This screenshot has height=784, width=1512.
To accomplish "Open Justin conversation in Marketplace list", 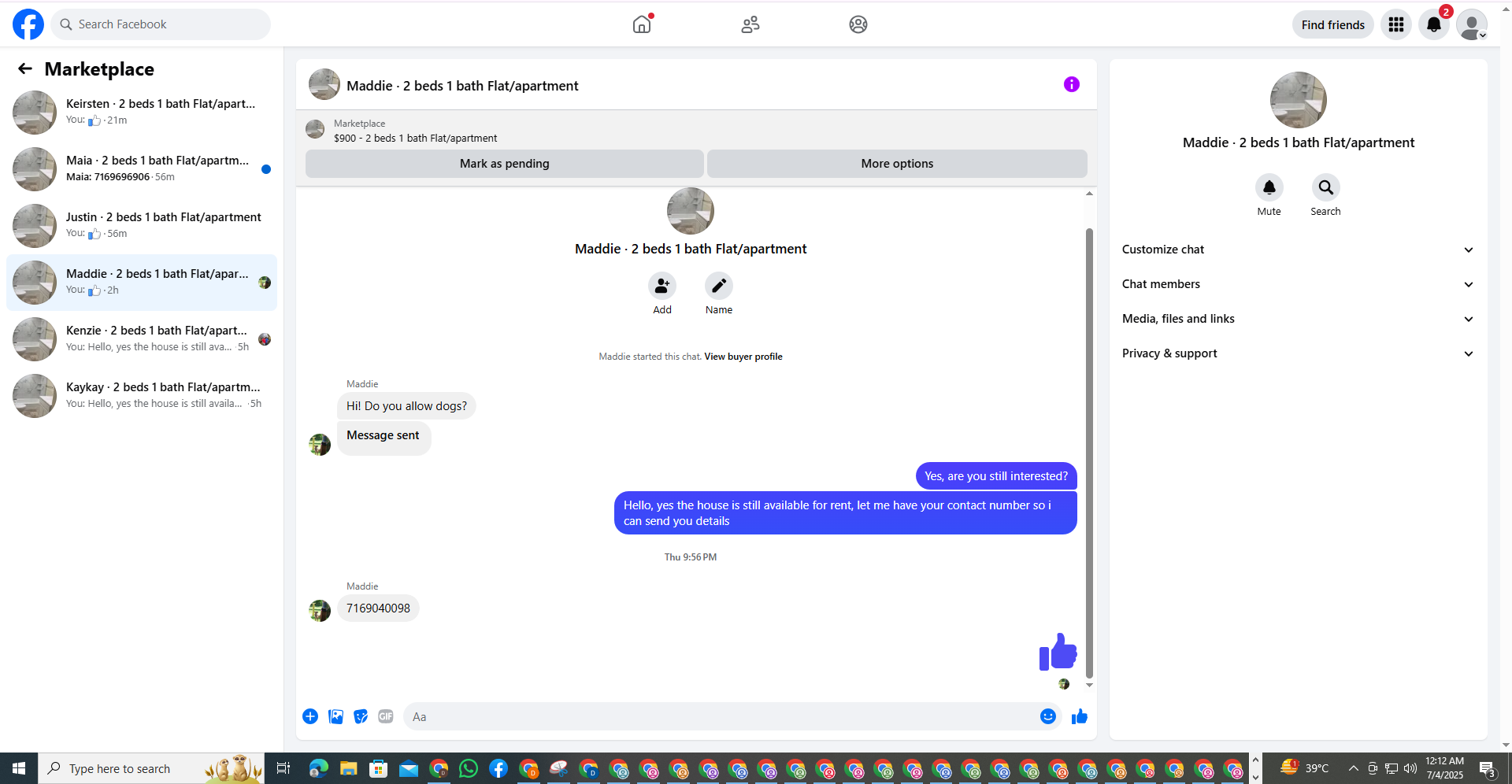I will (142, 225).
